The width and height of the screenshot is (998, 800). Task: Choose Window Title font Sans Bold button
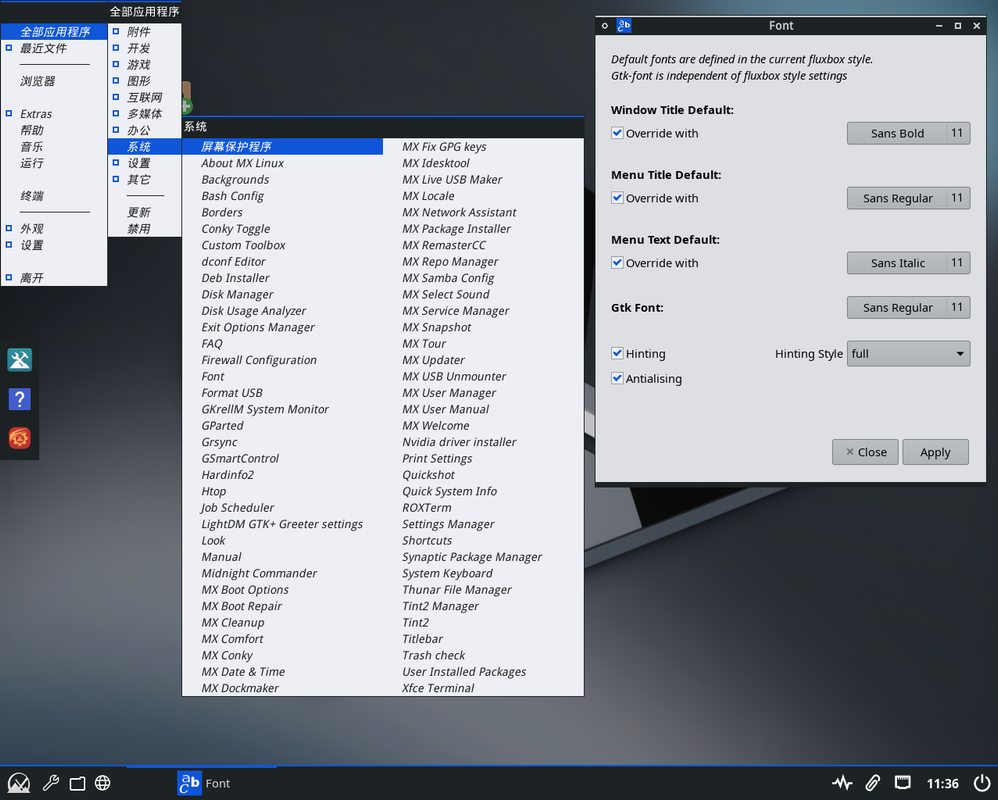(x=908, y=133)
